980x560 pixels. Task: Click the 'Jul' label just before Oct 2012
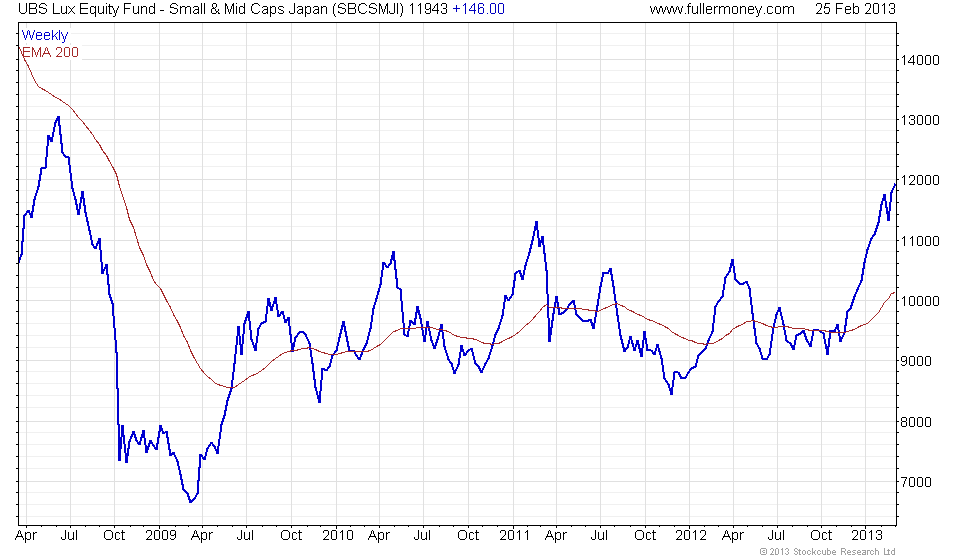(776, 536)
